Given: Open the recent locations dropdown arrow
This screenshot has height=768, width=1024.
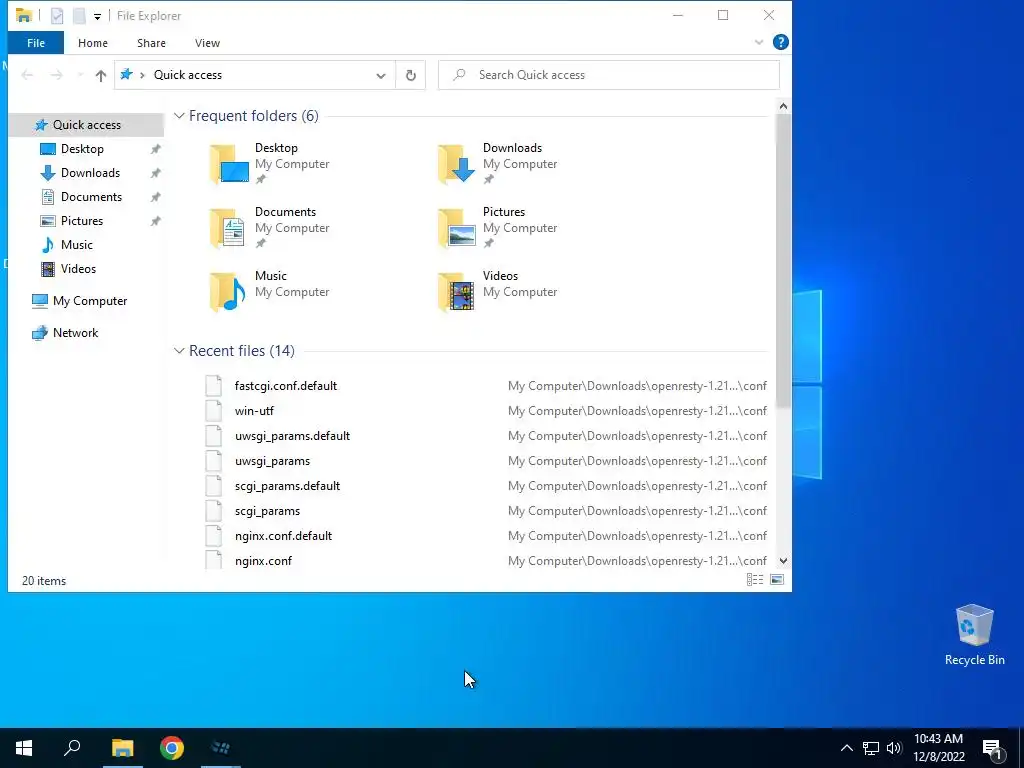Looking at the screenshot, I should pyautogui.click(x=80, y=75).
